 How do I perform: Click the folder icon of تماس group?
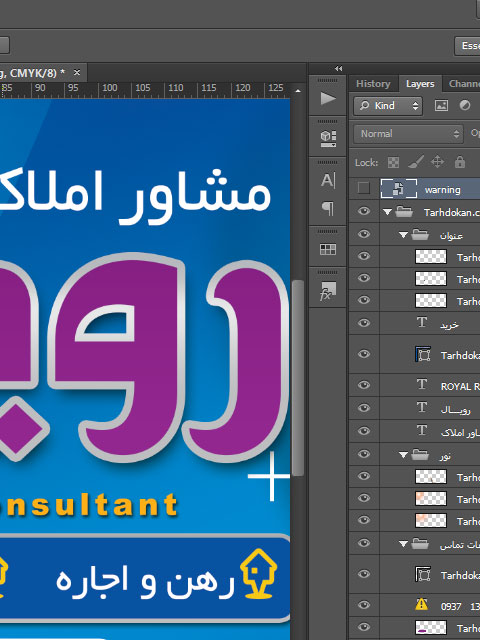420,543
